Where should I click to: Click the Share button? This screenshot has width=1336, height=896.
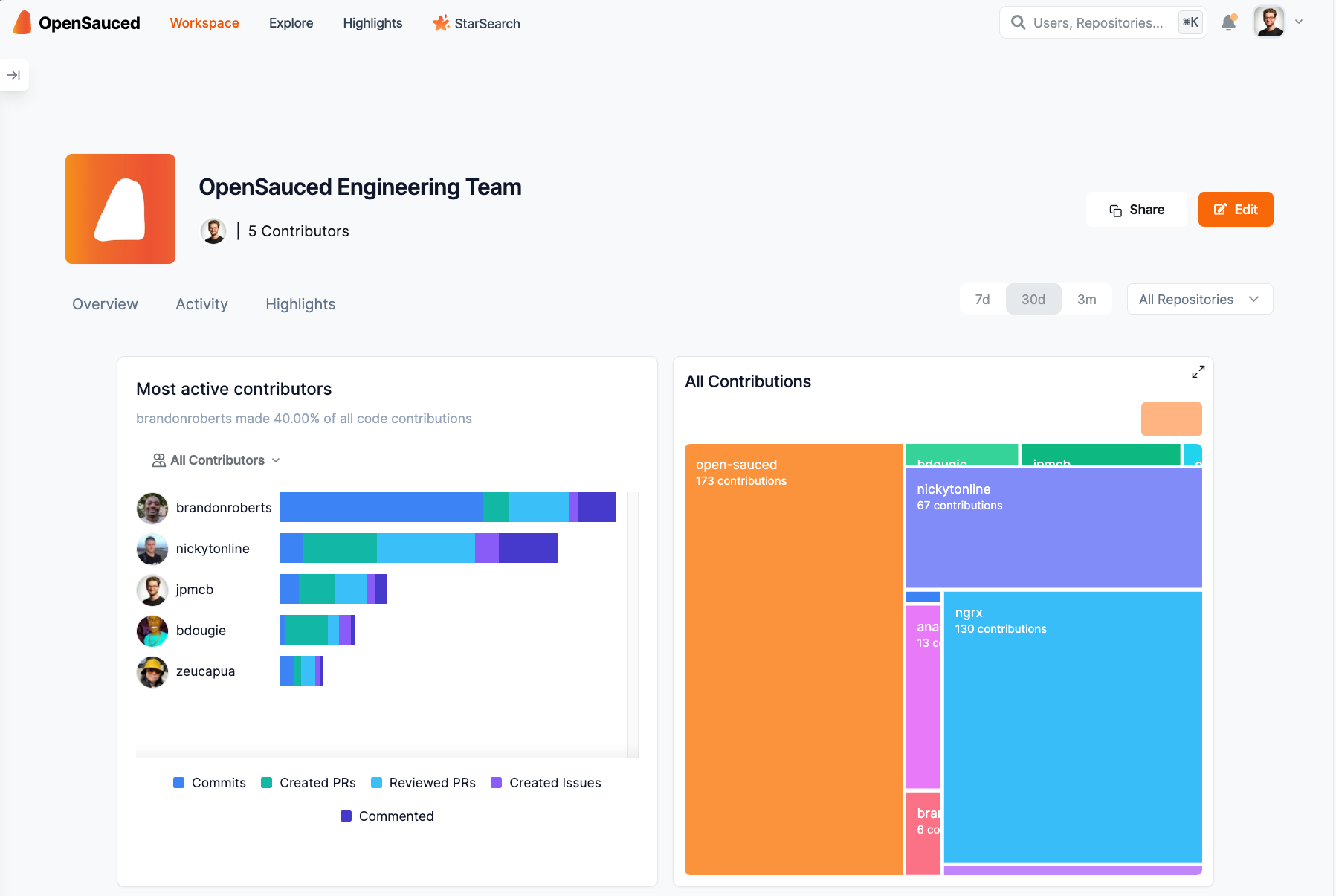(1136, 210)
